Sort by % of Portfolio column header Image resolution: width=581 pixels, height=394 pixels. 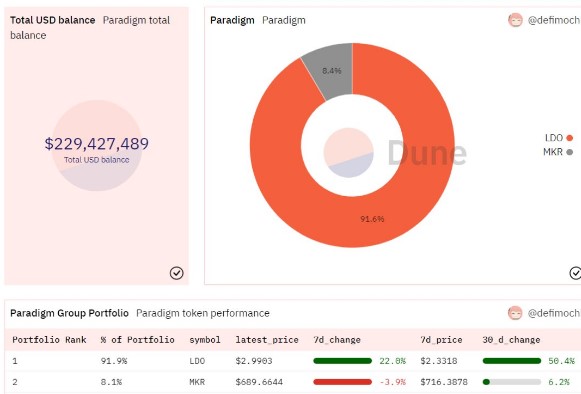coord(137,340)
